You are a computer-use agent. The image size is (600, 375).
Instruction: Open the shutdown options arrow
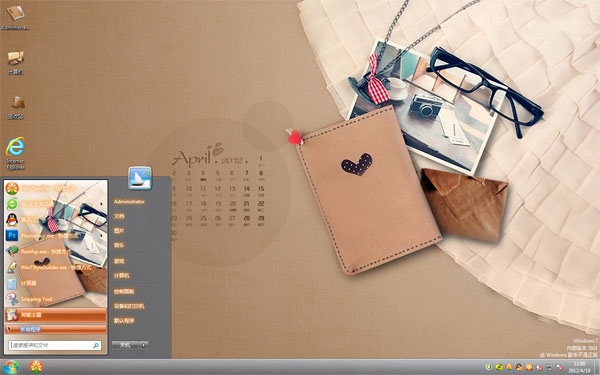pyautogui.click(x=143, y=345)
